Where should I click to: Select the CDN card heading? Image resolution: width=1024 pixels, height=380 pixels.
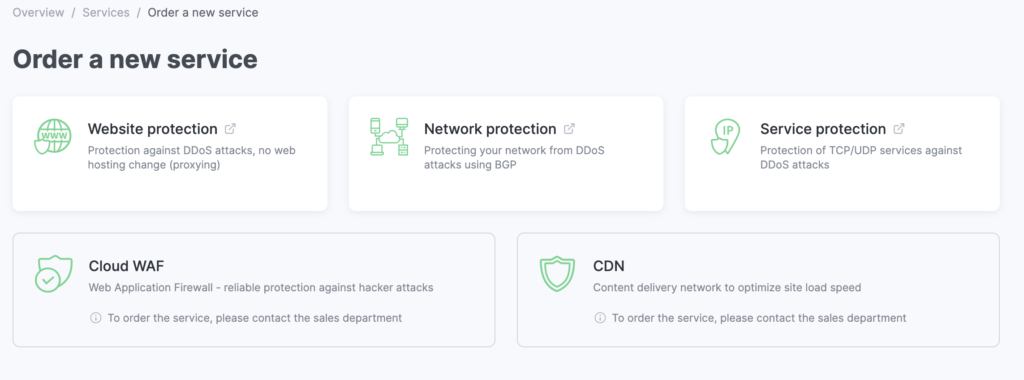click(x=609, y=266)
